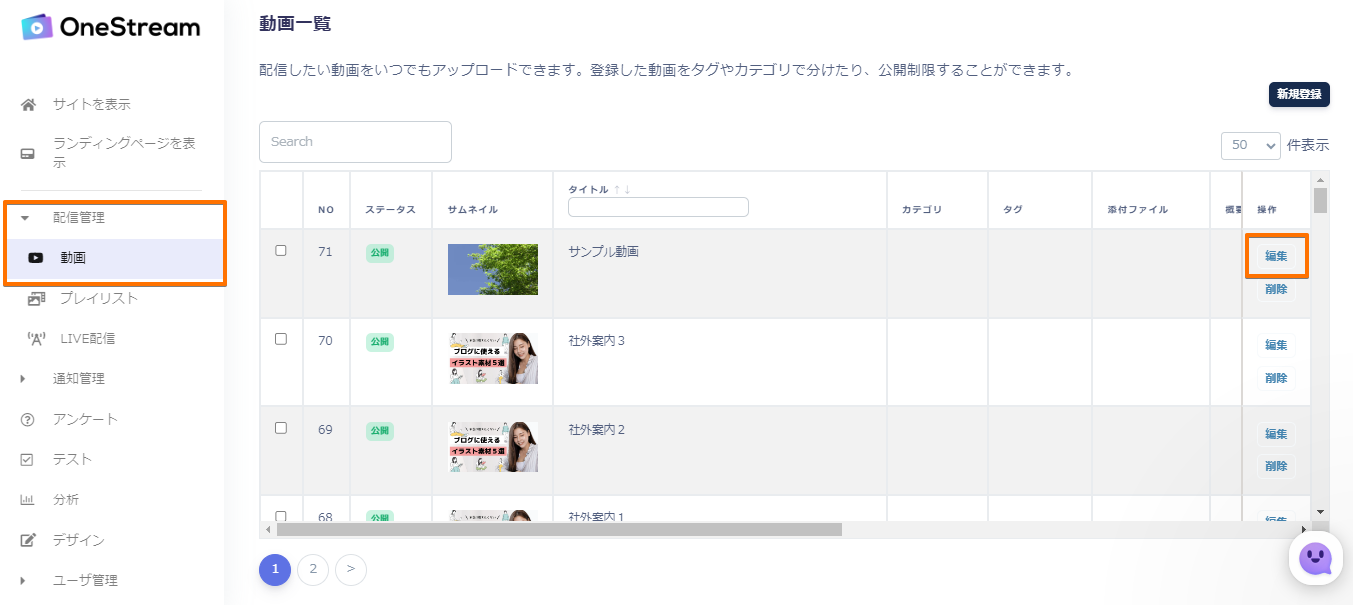Click the landing page icon in sidebar
Image resolution: width=1353 pixels, height=605 pixels.
pos(29,153)
